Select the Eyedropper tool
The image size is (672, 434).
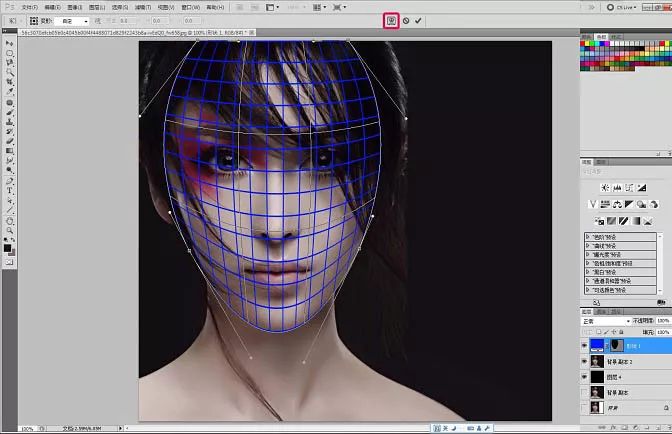tap(9, 91)
